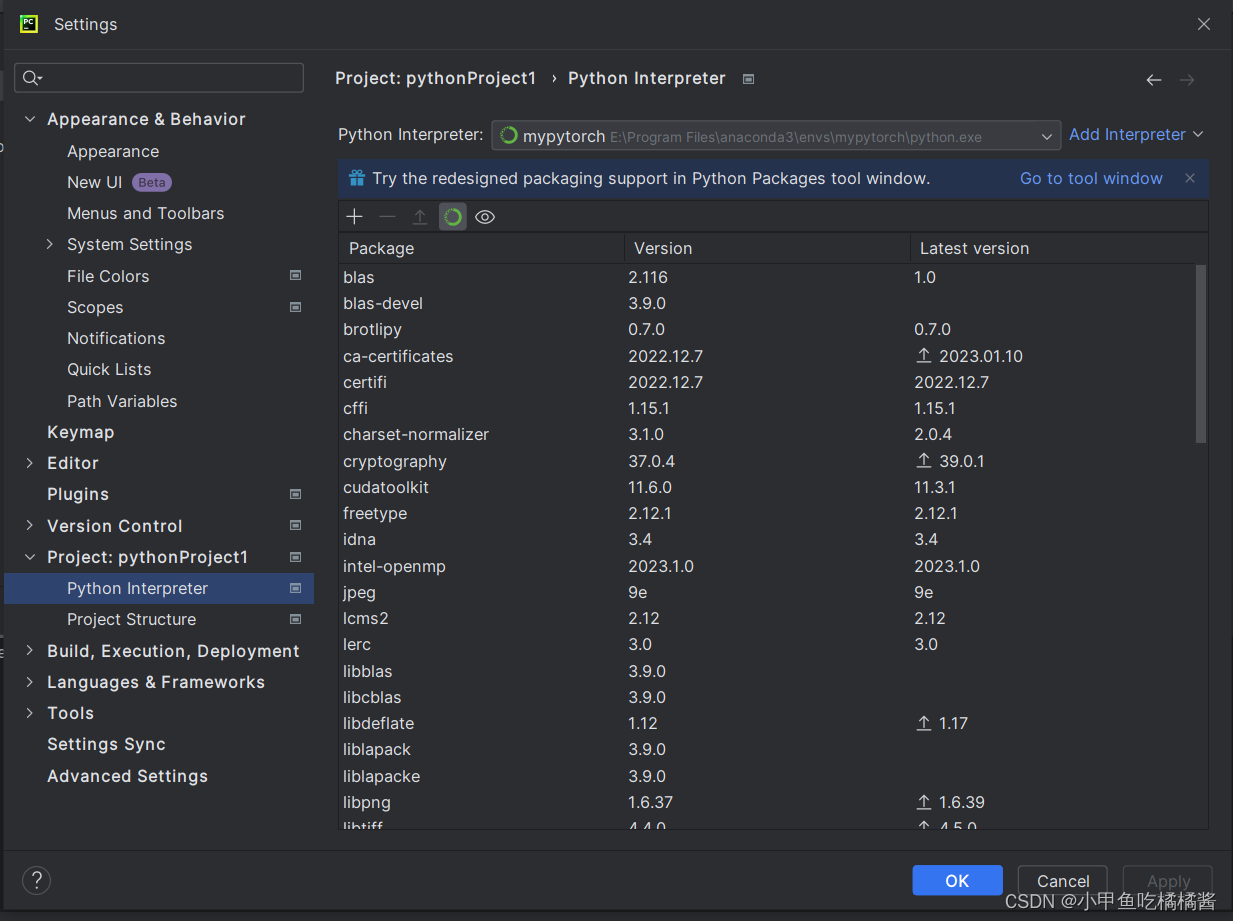Dismiss the packaging support banner
Image resolution: width=1233 pixels, height=921 pixels.
pyautogui.click(x=1190, y=178)
